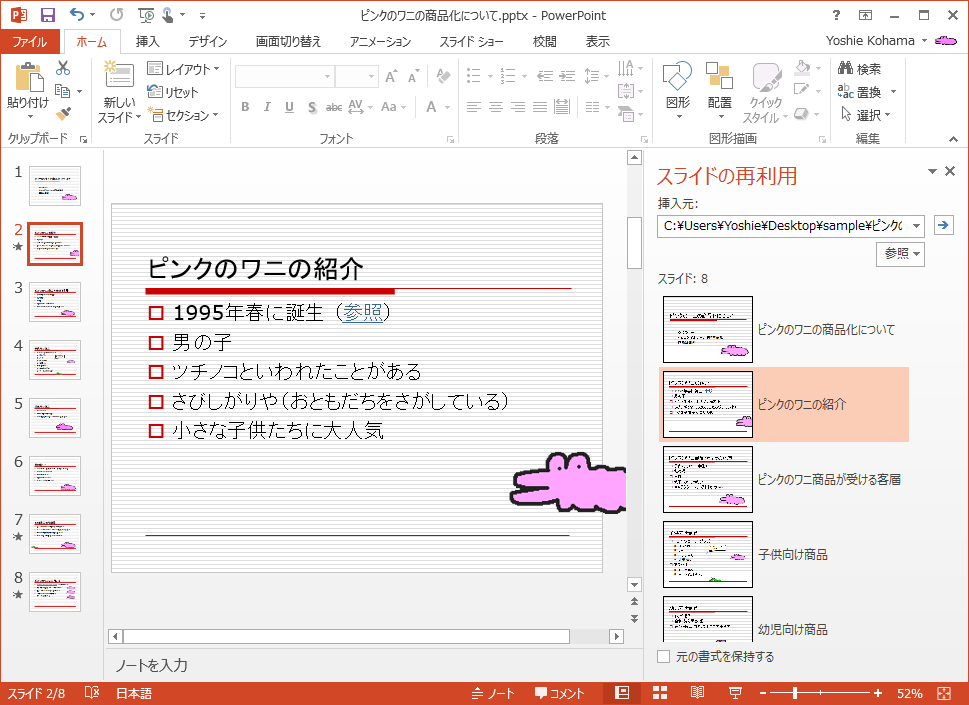Switch to the 画面切り替え ribbon tab
Screen dimensions: 969x705
(289, 41)
